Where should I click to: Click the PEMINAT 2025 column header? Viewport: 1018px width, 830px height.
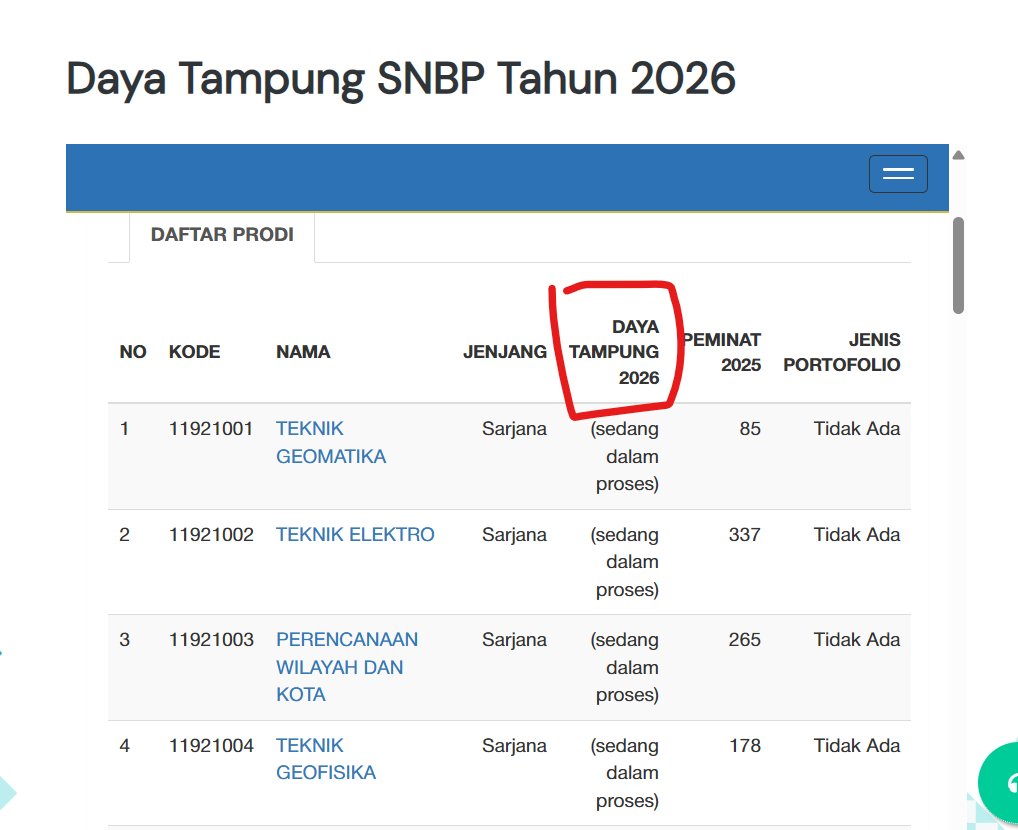point(722,352)
